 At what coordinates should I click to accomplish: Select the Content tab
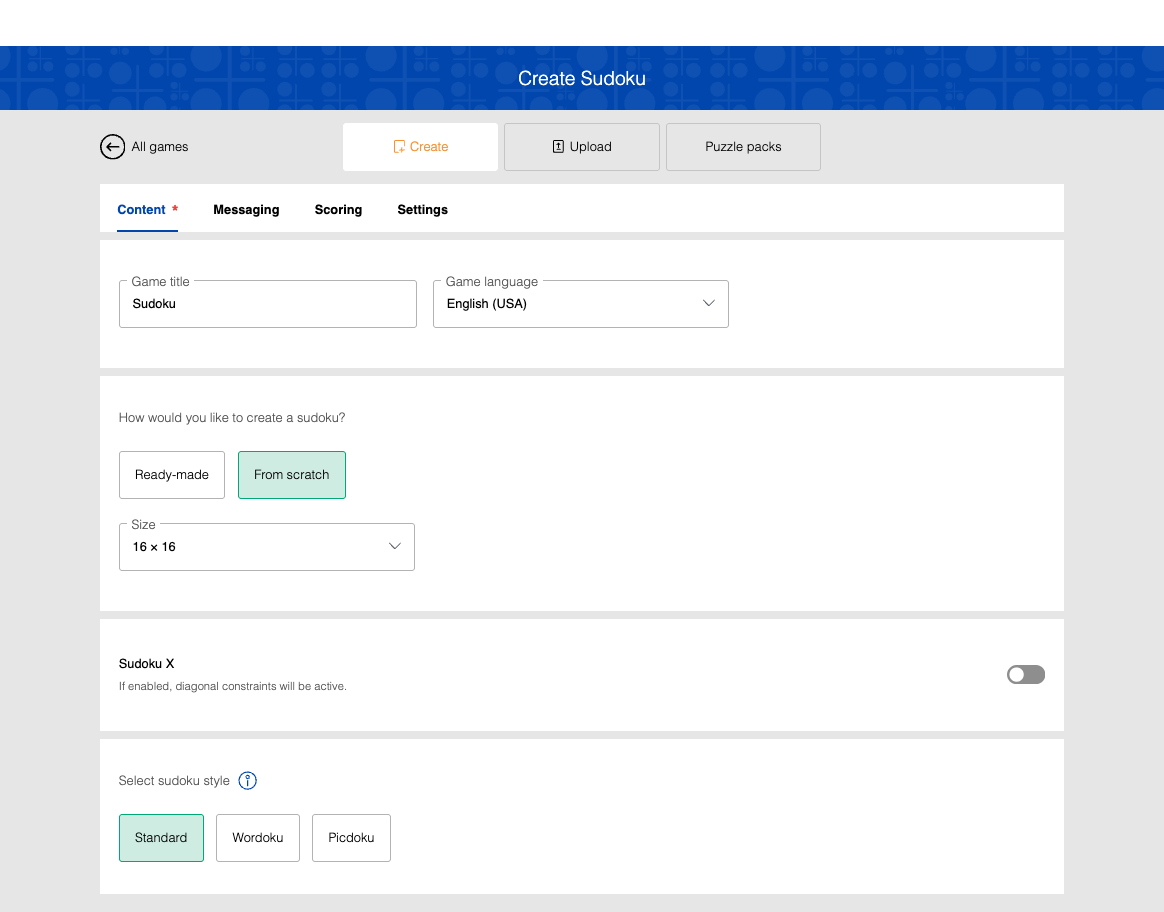tap(142, 210)
